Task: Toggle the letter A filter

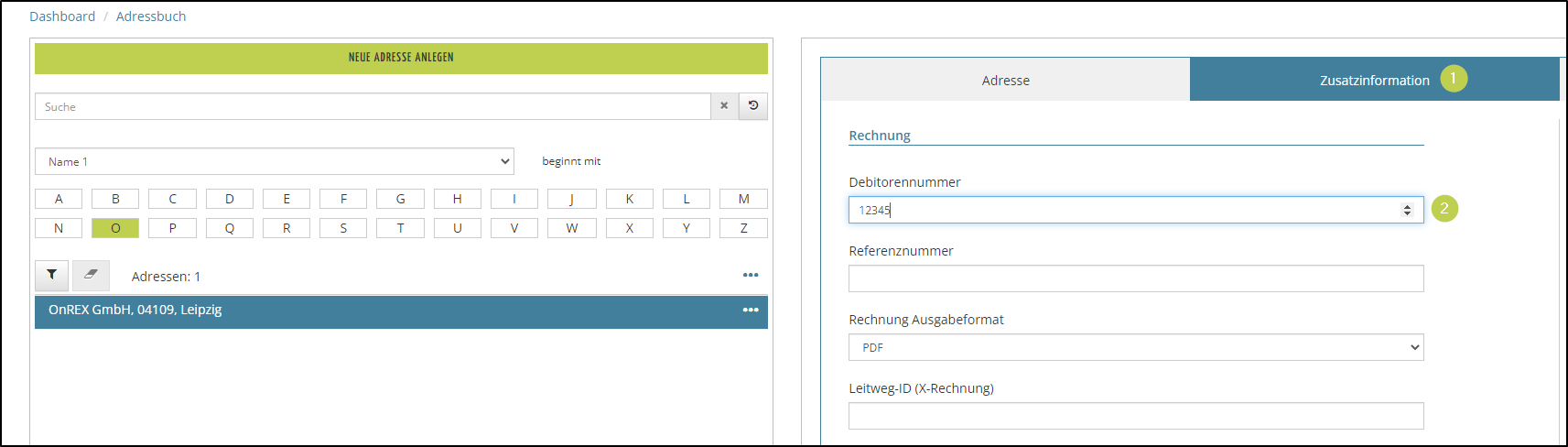Action: click(59, 199)
